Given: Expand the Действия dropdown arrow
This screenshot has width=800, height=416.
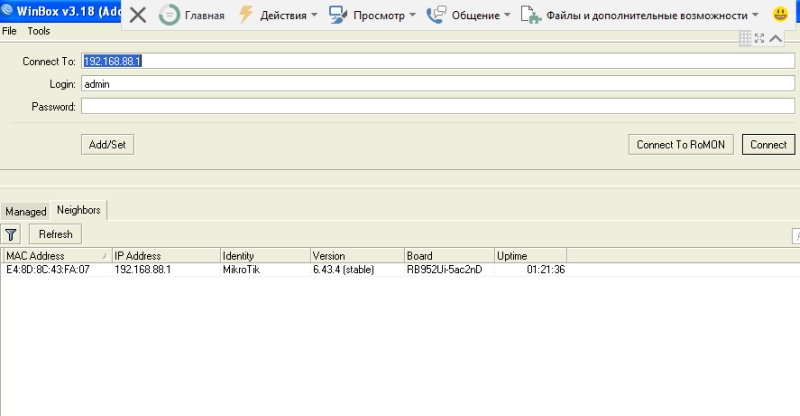Looking at the screenshot, I should [x=314, y=15].
